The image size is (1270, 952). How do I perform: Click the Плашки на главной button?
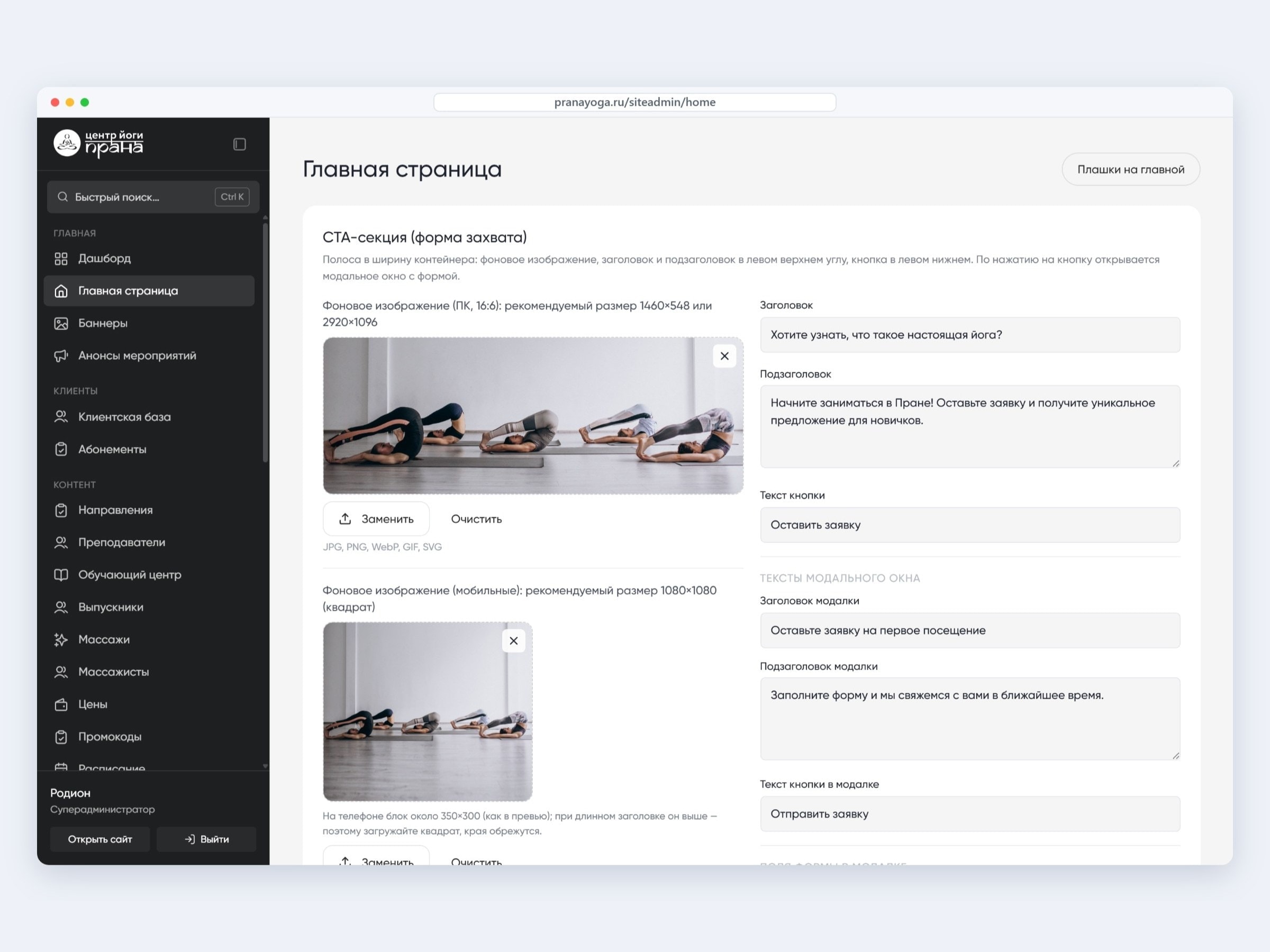coord(1130,169)
